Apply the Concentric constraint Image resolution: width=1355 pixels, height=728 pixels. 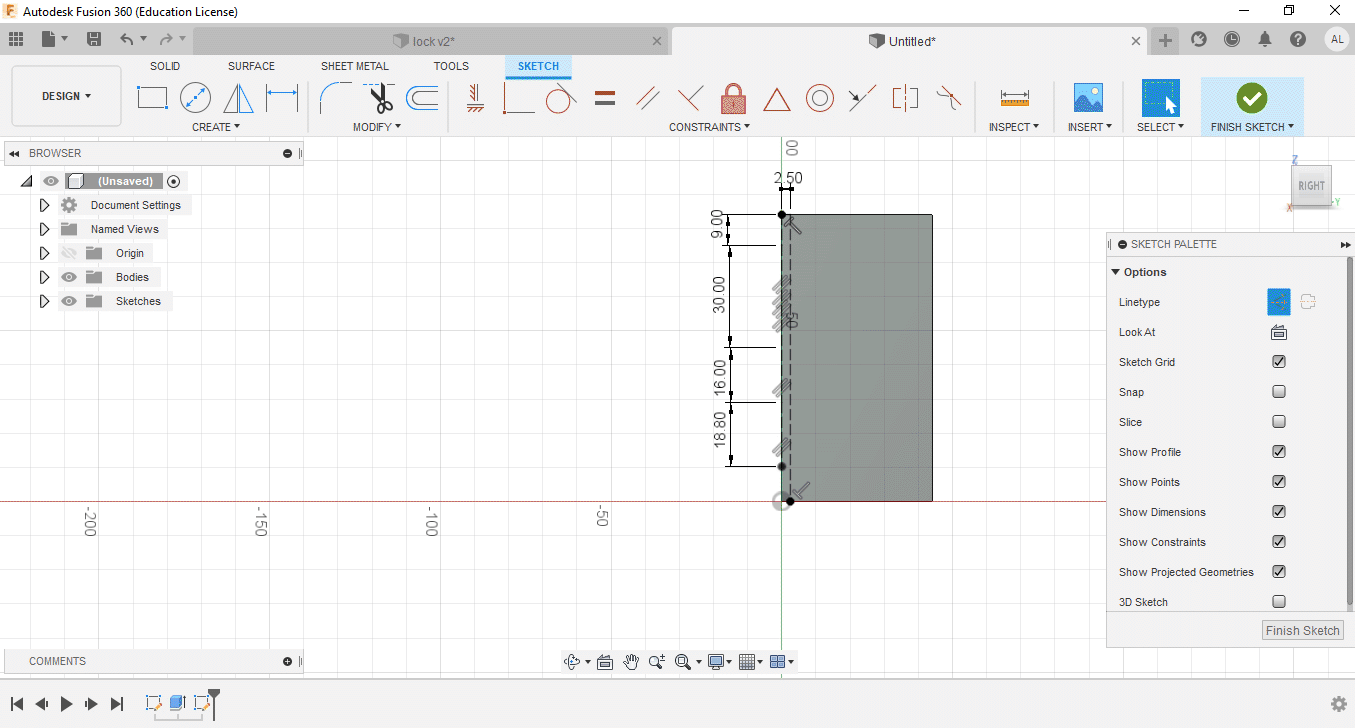click(x=820, y=98)
